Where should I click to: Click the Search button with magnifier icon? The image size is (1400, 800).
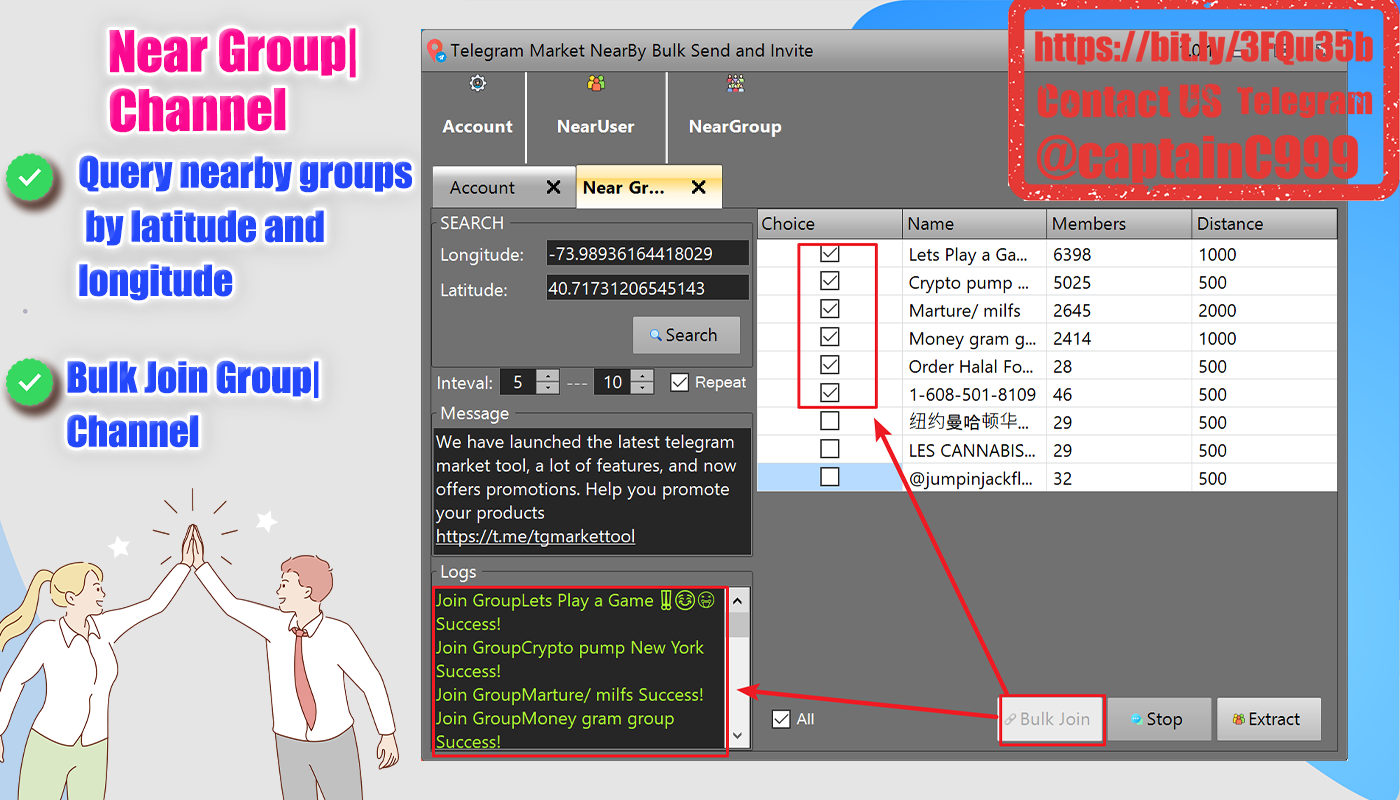coord(686,335)
